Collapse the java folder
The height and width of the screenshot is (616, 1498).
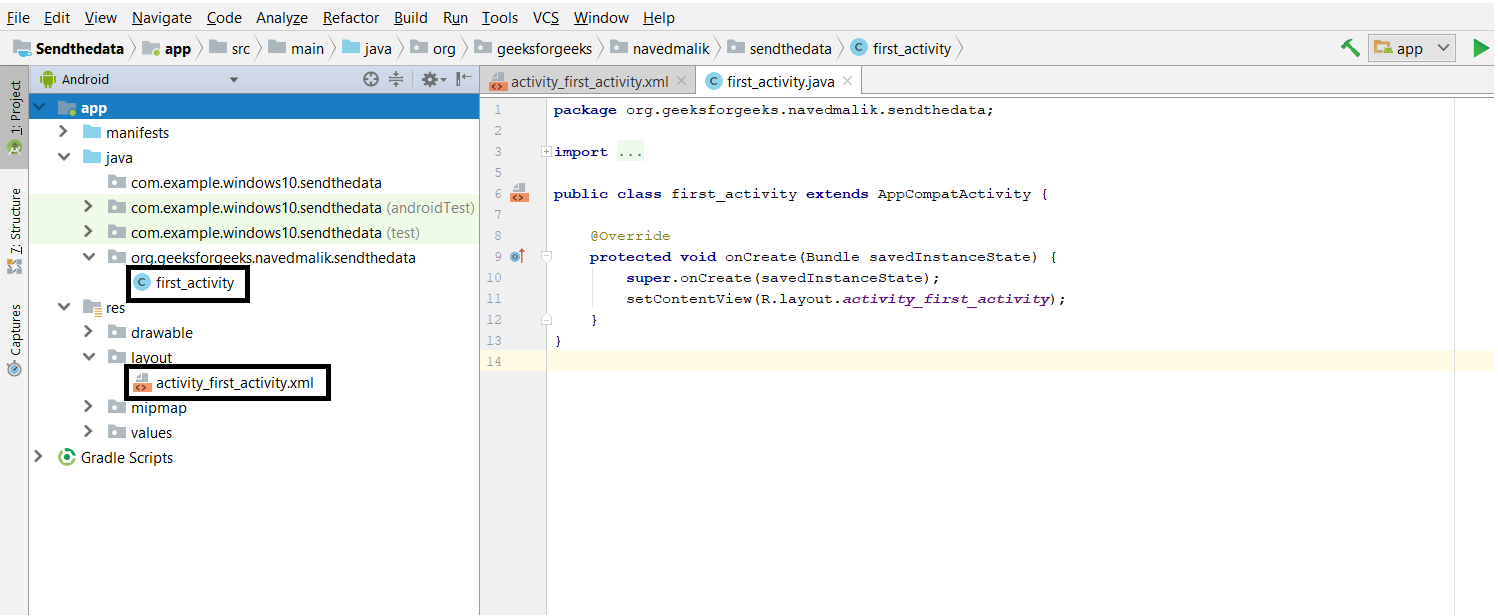click(64, 157)
